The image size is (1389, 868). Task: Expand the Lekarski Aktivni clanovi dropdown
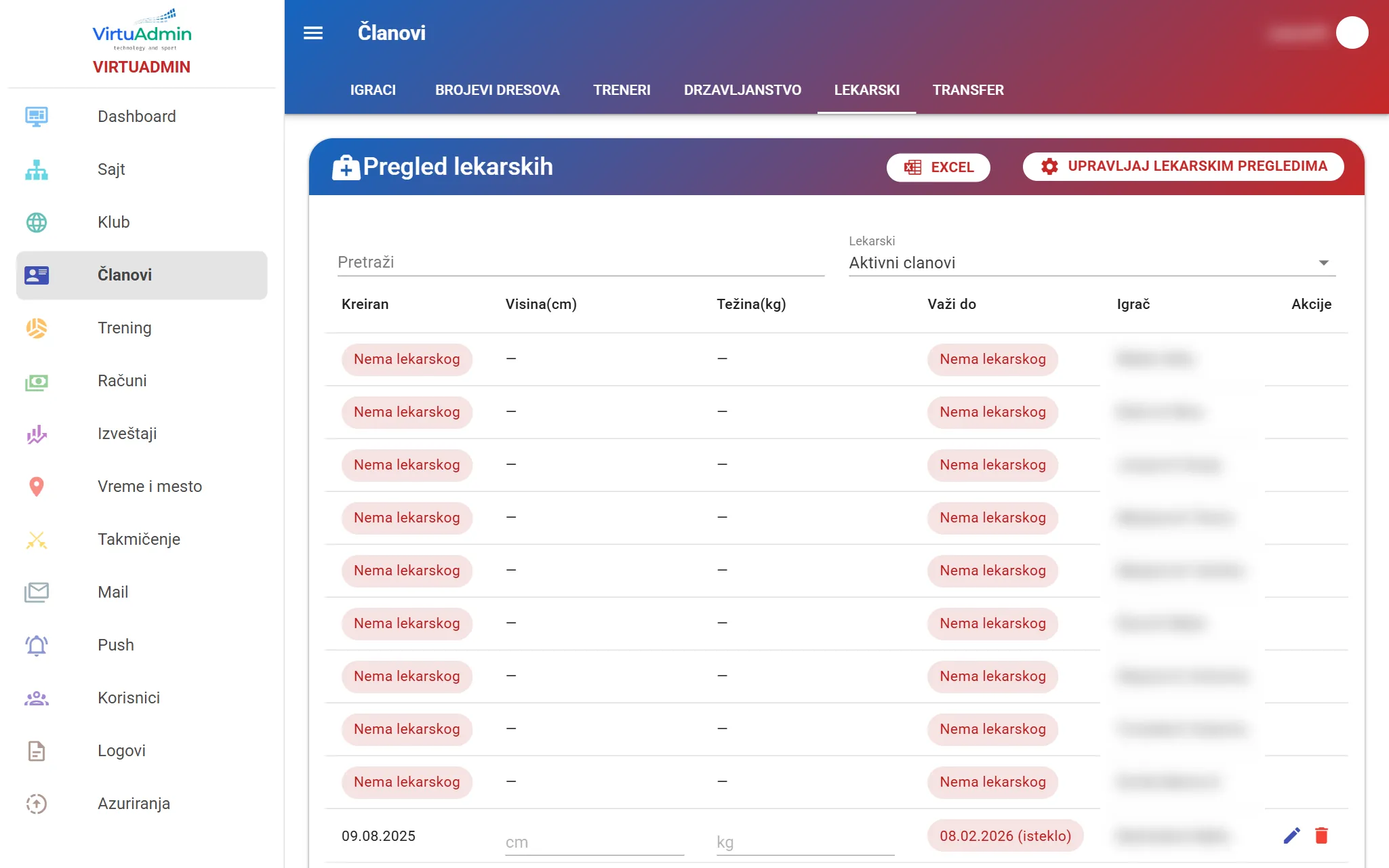1092,263
